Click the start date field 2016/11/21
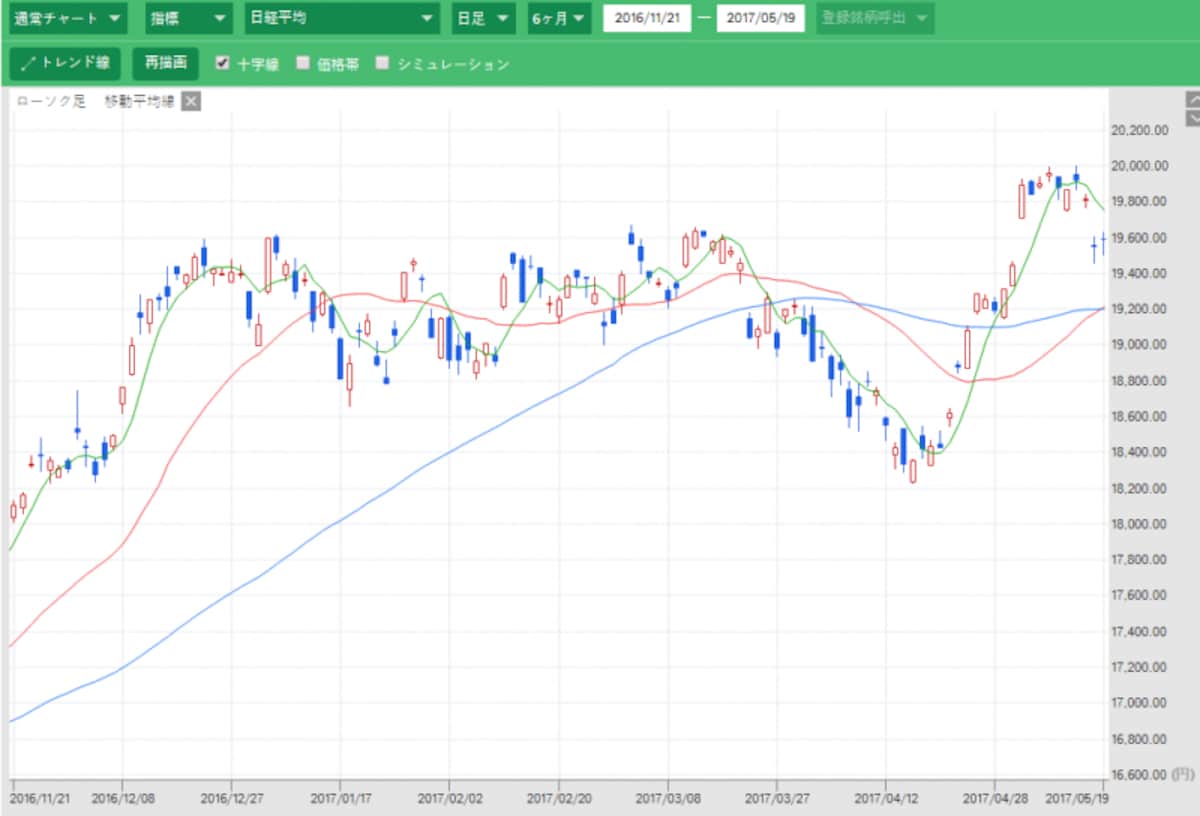The image size is (1200, 816). click(647, 18)
